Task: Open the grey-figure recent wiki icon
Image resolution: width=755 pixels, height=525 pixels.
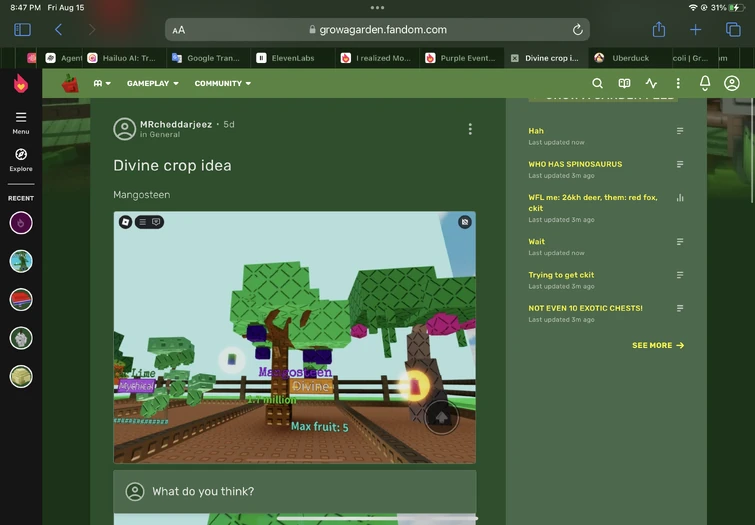Action: (21, 338)
